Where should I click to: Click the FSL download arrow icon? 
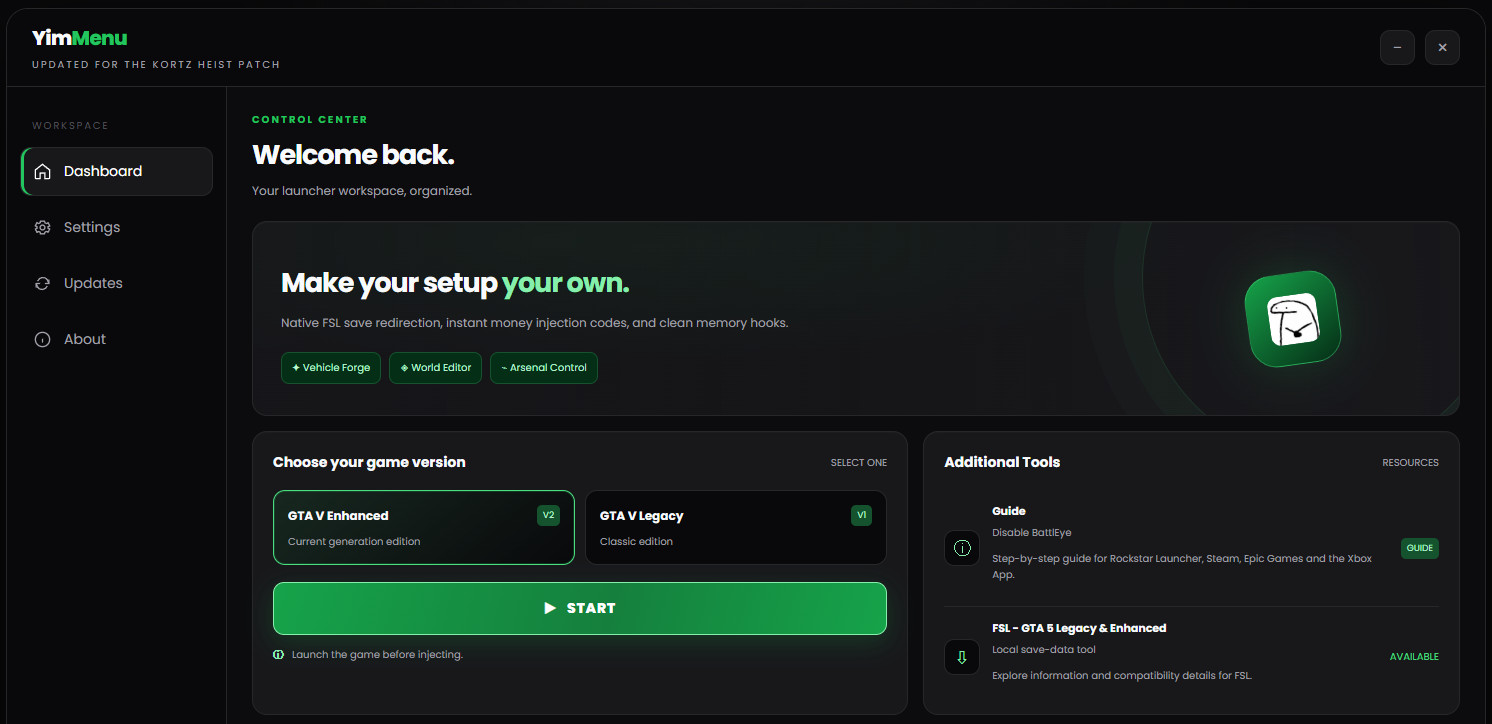(962, 657)
